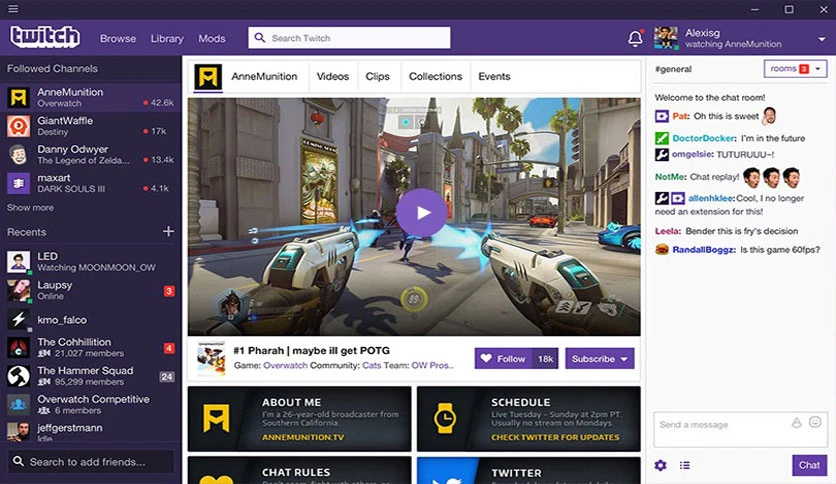Expand the Alexisg account menu arrow
The width and height of the screenshot is (836, 484).
[x=822, y=39]
